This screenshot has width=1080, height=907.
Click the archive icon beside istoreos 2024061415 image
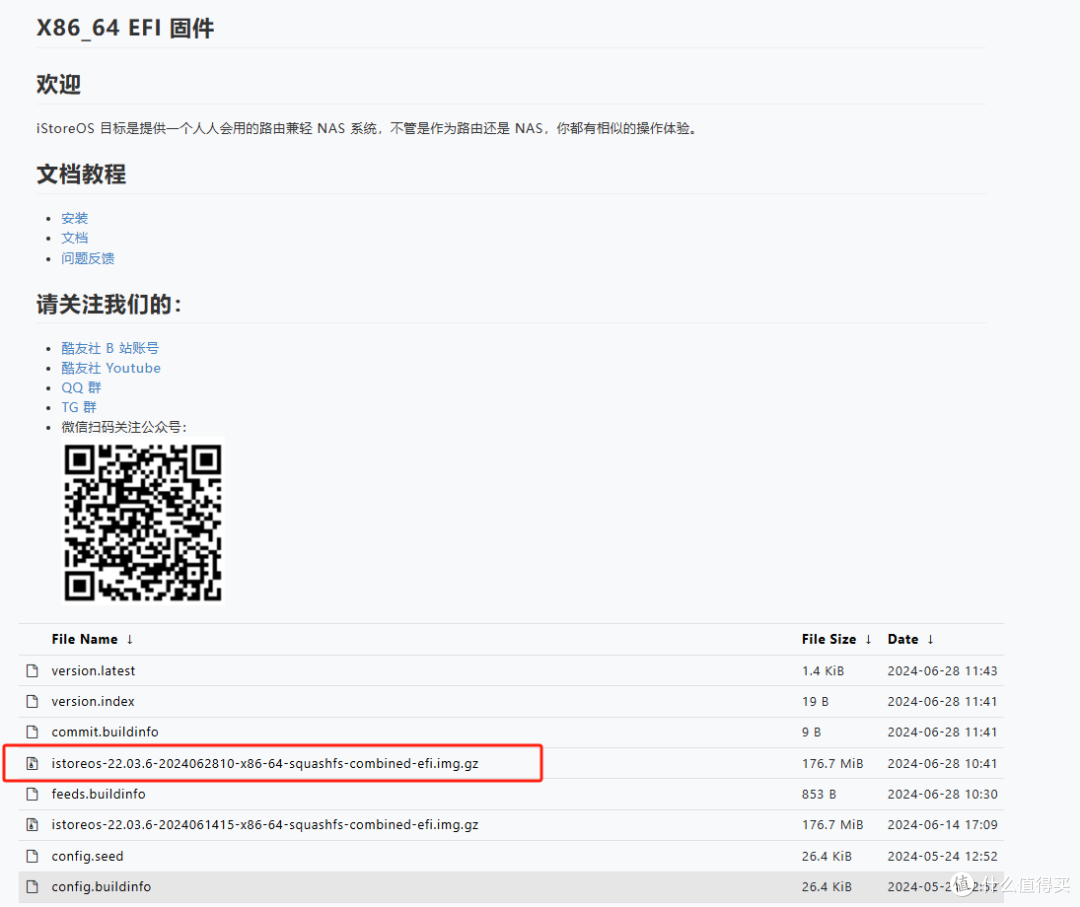(x=32, y=824)
